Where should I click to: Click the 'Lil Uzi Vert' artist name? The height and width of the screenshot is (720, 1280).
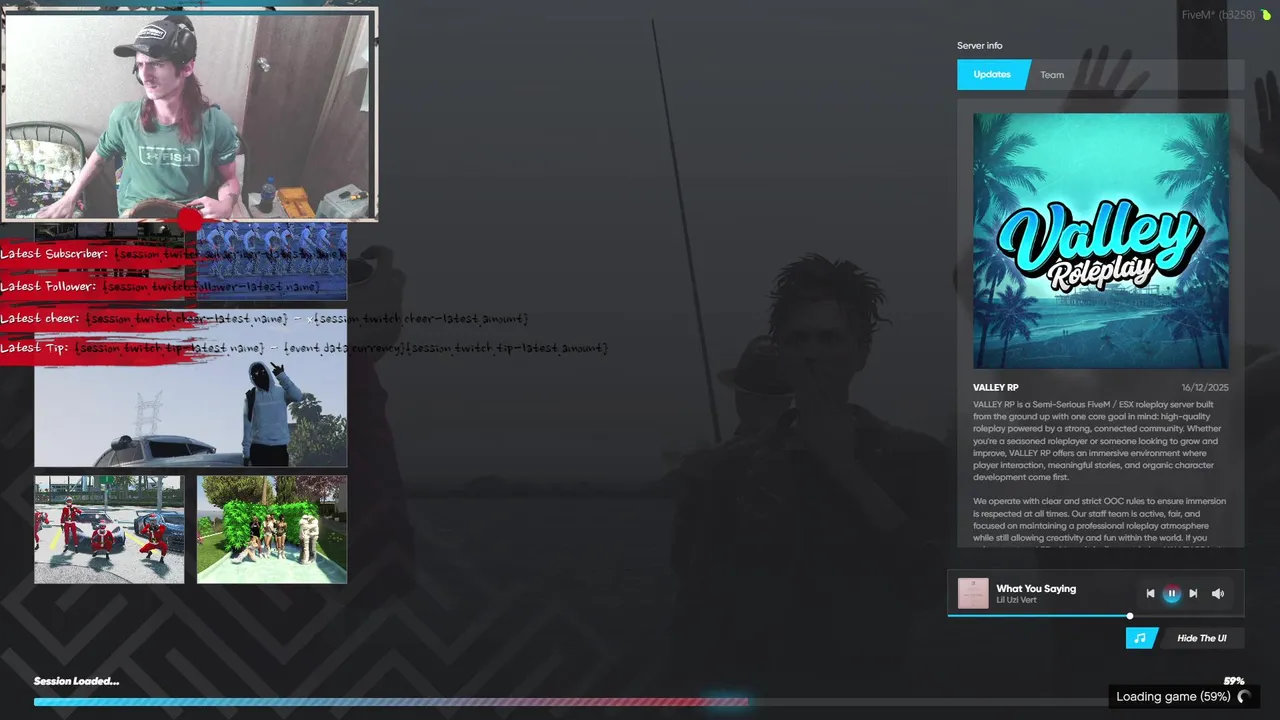tap(1016, 600)
